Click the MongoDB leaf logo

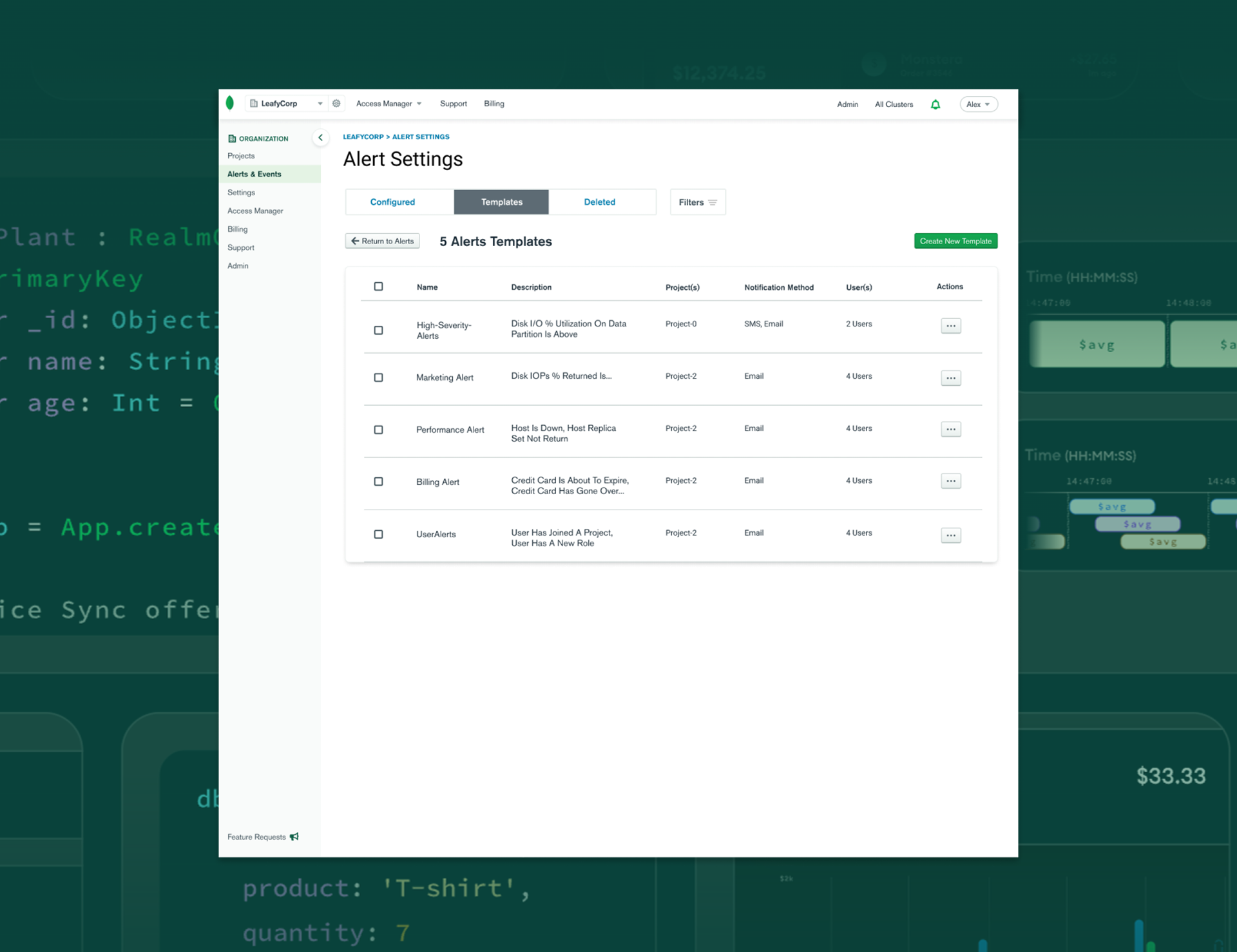(x=230, y=103)
